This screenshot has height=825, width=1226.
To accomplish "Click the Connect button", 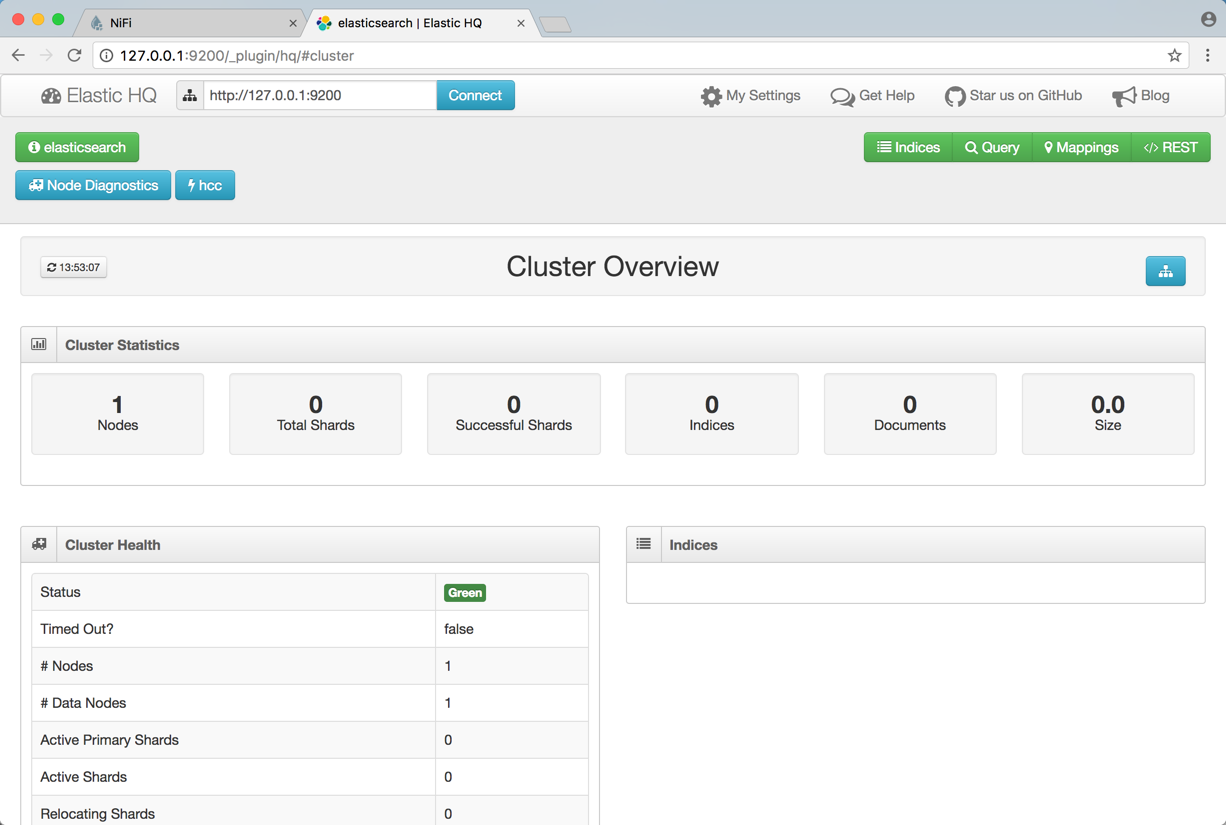I will click(x=475, y=95).
